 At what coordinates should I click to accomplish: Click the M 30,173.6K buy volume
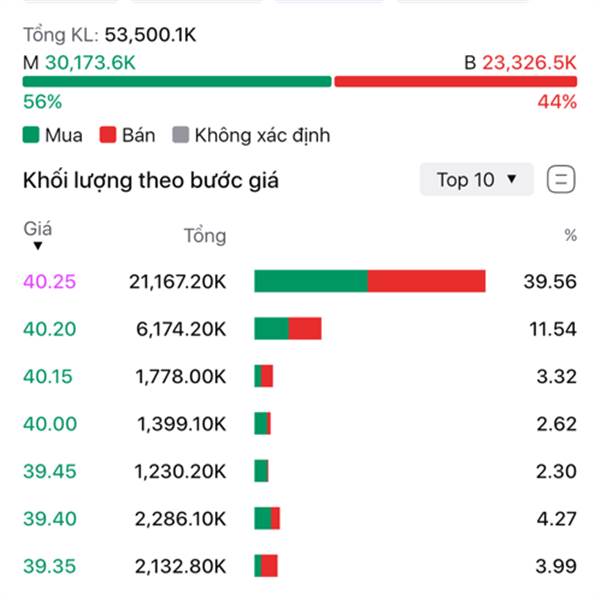click(x=80, y=62)
